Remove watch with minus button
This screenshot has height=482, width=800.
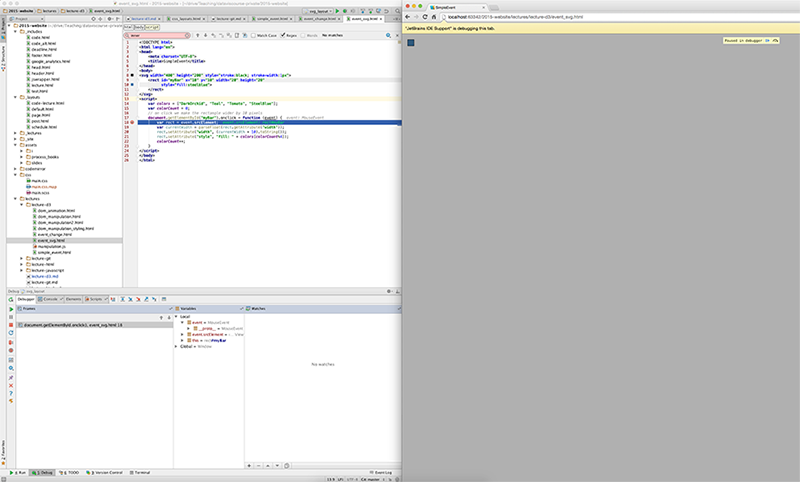tap(259, 466)
